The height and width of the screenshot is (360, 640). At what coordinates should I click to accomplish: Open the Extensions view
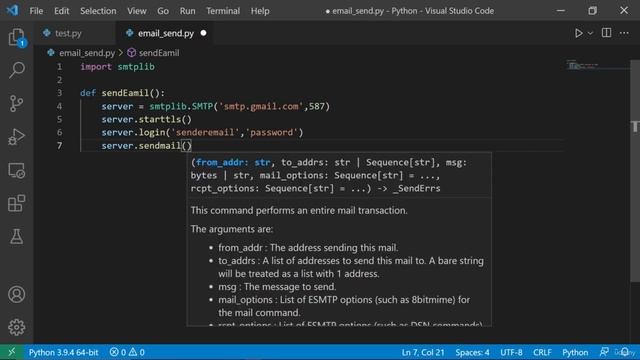16,203
